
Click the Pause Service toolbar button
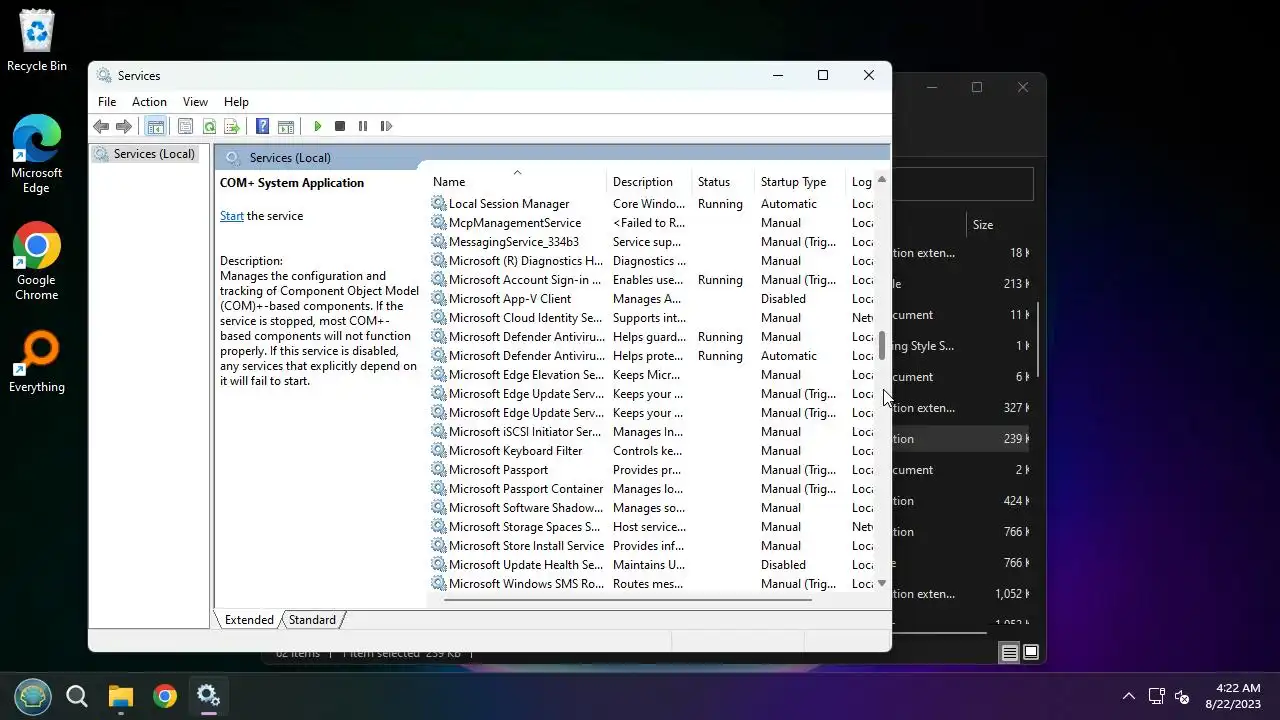tap(363, 126)
